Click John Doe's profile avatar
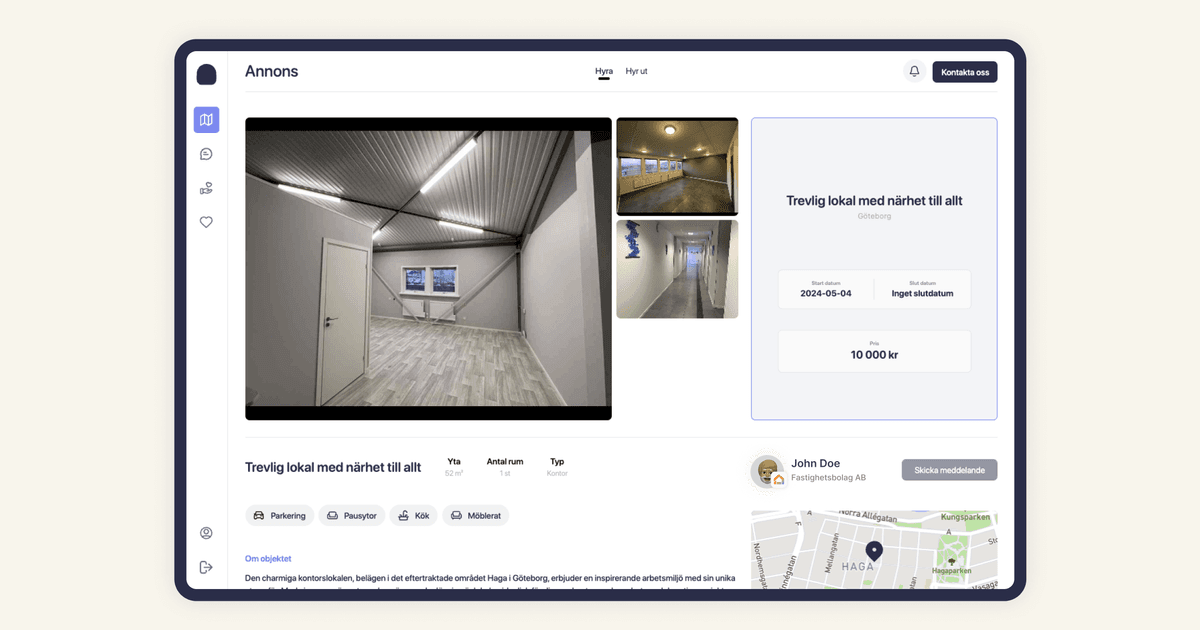The height and width of the screenshot is (630, 1200). tap(767, 471)
